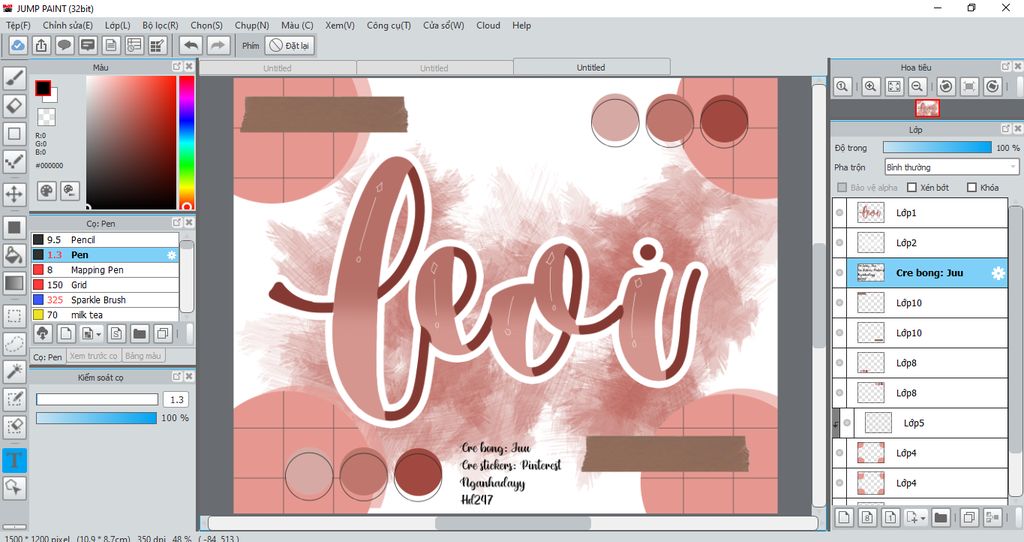The height and width of the screenshot is (542, 1024).
Task: Toggle visibility of Cre bong: Juu layer
Action: click(x=840, y=273)
